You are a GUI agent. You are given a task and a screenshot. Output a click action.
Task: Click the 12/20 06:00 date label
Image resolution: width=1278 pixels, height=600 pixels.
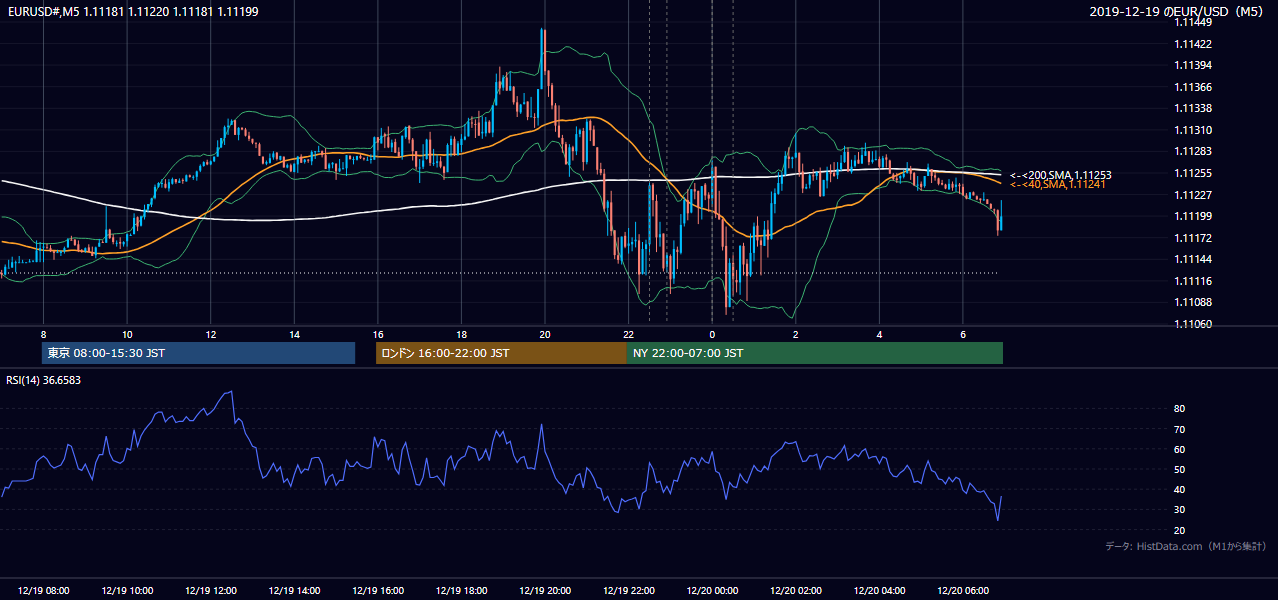point(963,591)
